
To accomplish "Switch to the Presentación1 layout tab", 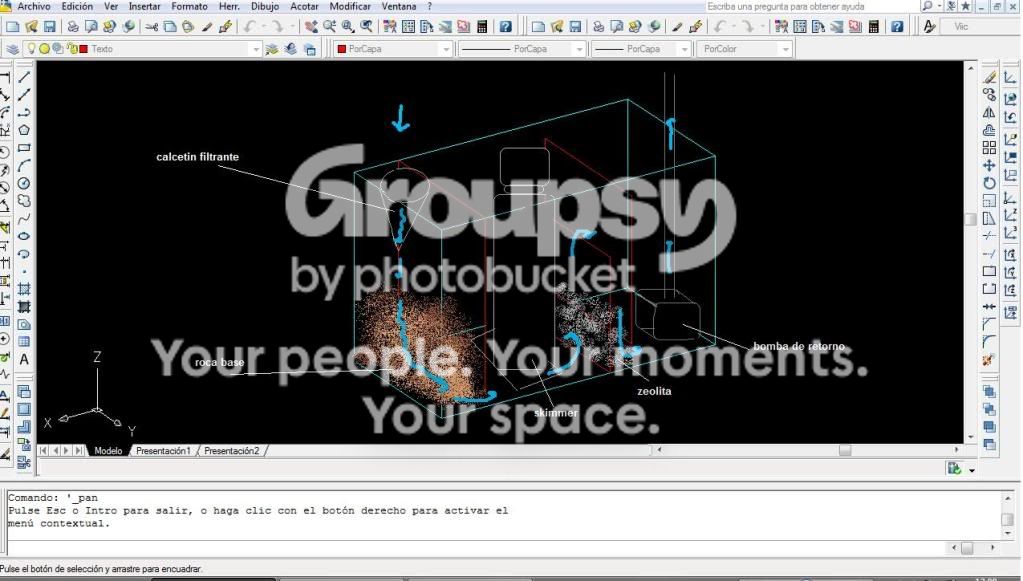I will click(x=163, y=451).
